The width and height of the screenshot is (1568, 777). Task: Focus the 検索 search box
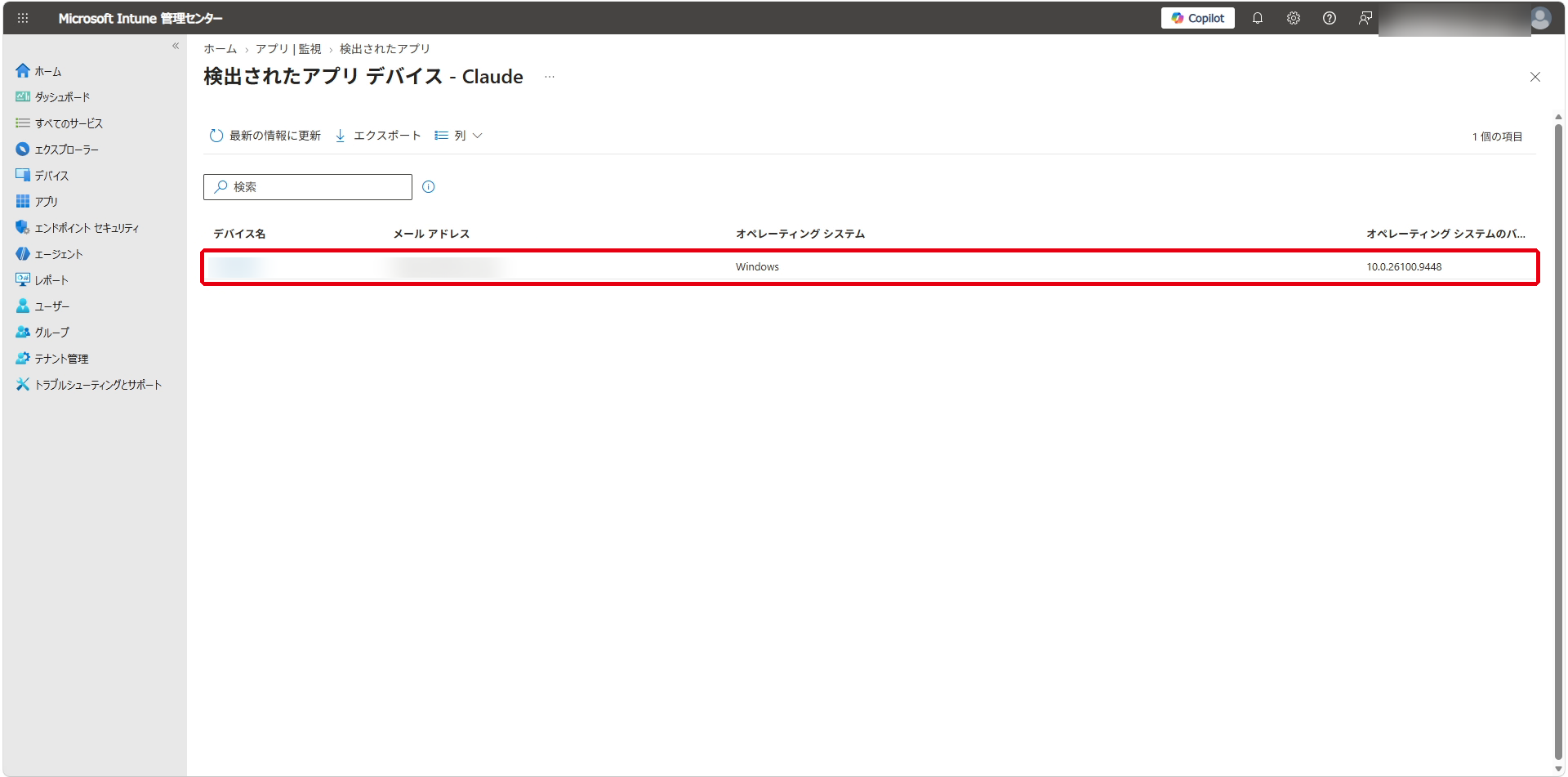(308, 187)
